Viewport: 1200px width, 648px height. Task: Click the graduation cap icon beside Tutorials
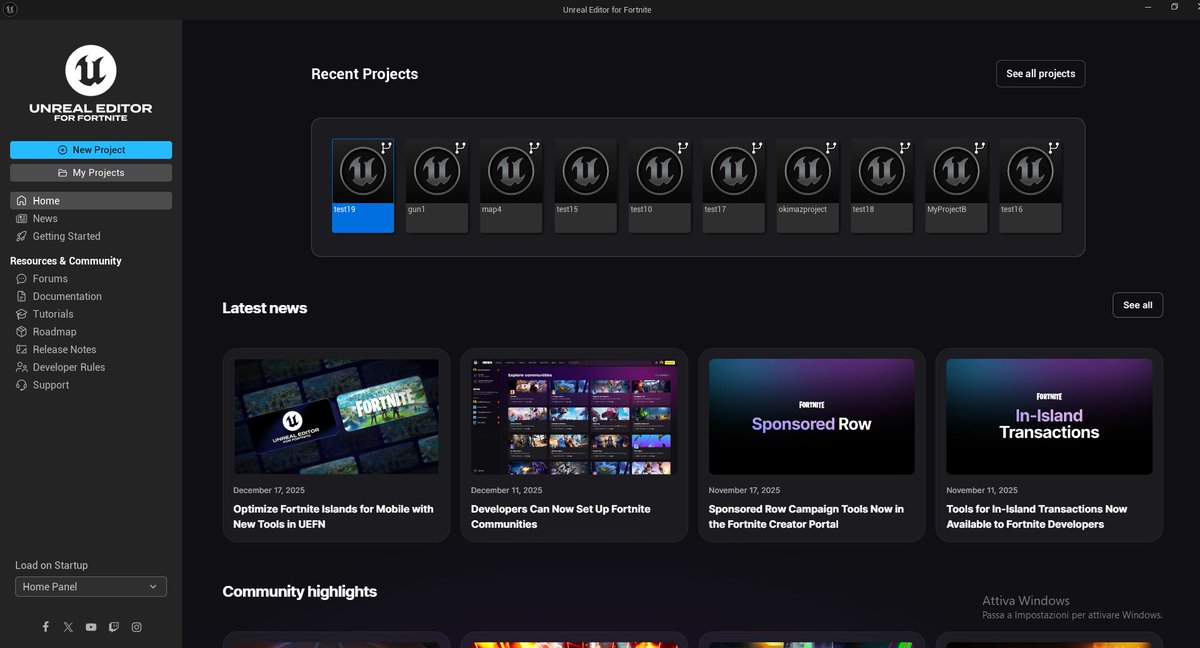tap(22, 314)
